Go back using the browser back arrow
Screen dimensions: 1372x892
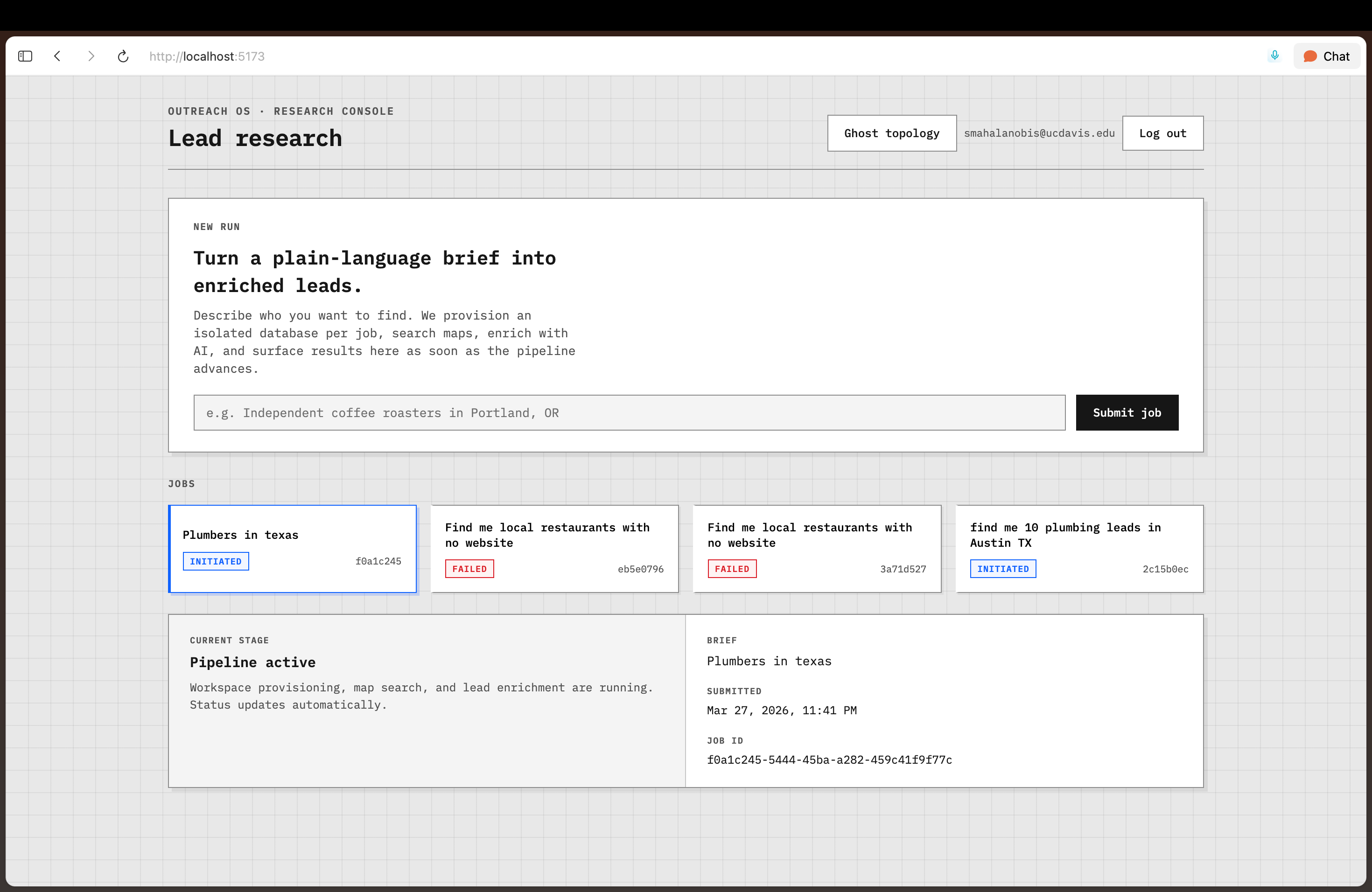tap(57, 56)
